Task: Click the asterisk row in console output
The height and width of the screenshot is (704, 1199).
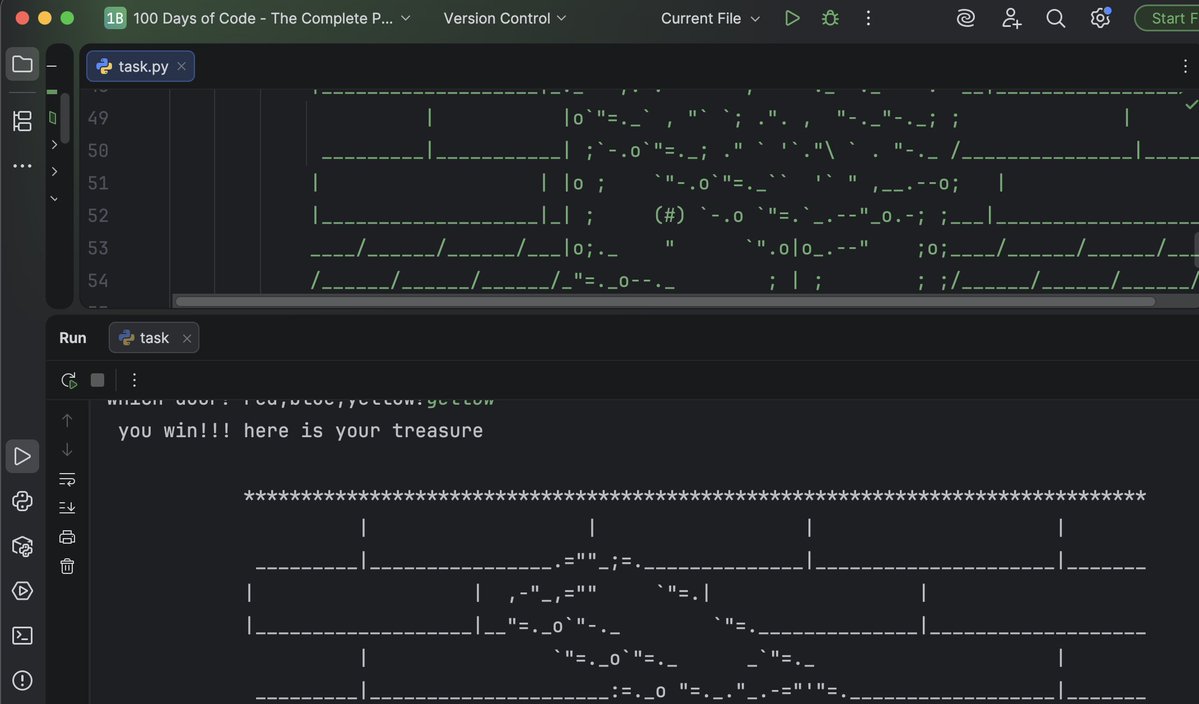Action: pos(694,496)
